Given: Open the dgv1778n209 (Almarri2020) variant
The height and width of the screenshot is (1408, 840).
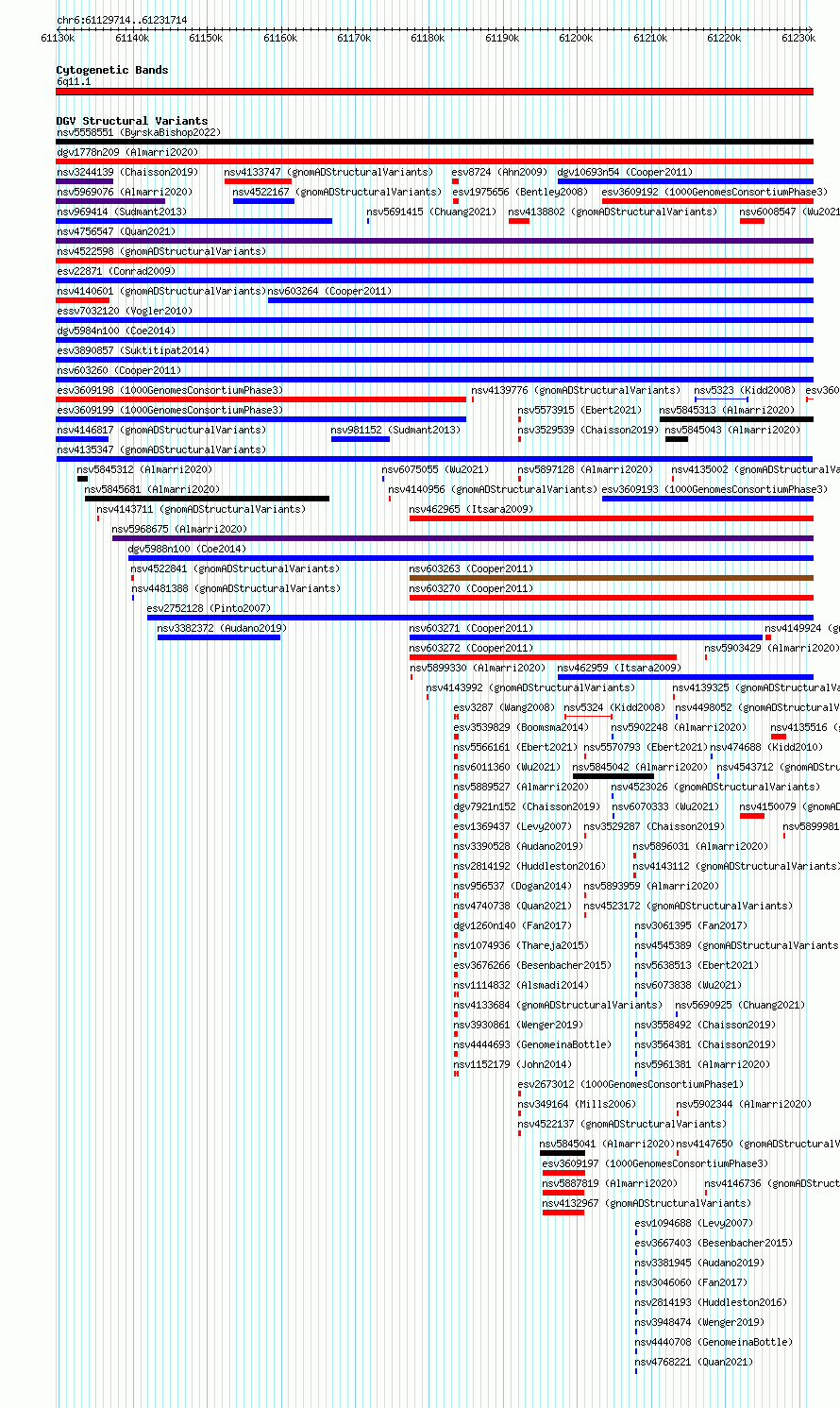Looking at the screenshot, I should pos(127,153).
